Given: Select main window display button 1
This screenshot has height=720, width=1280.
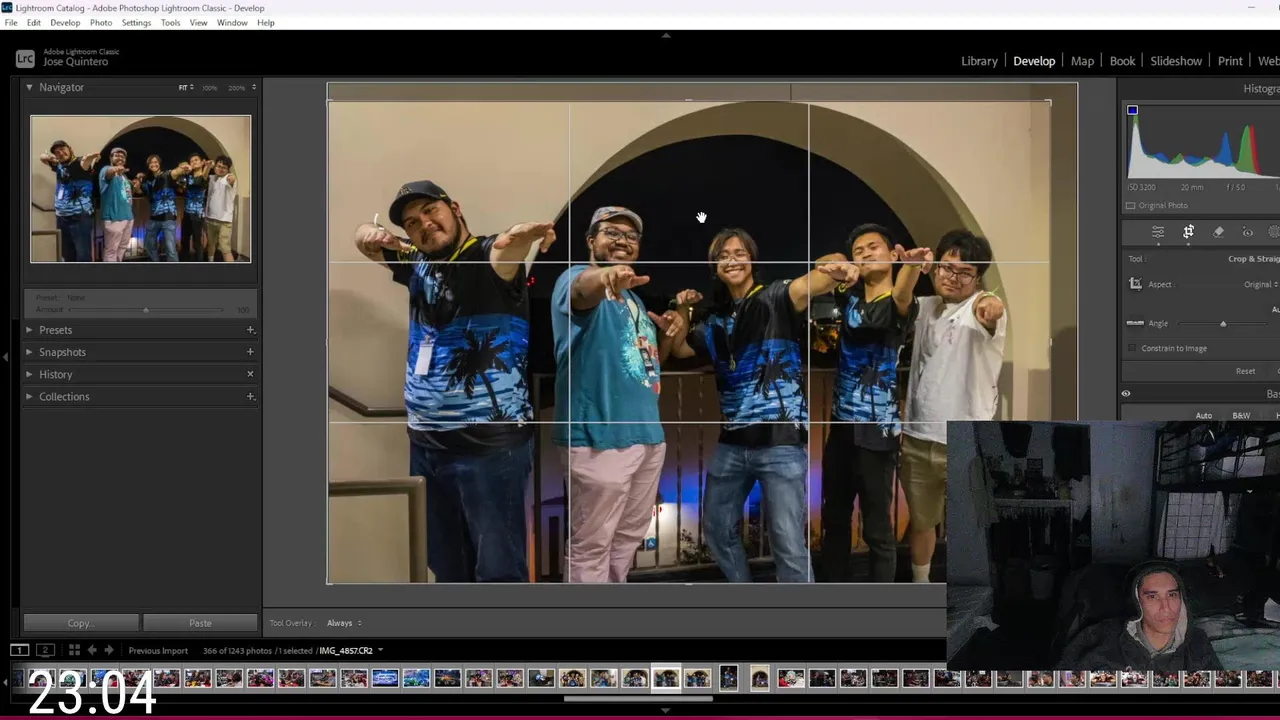Looking at the screenshot, I should [x=19, y=650].
